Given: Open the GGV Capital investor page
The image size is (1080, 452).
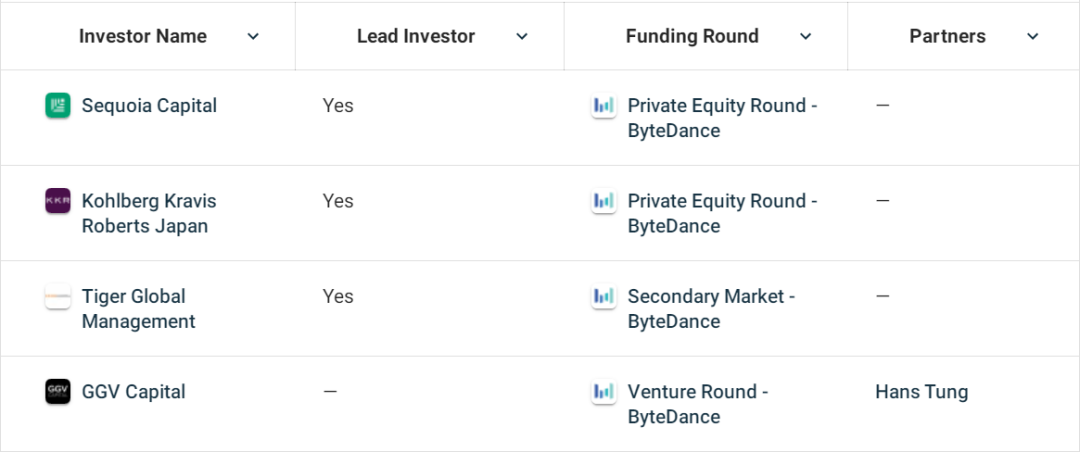Looking at the screenshot, I should pos(134,392).
